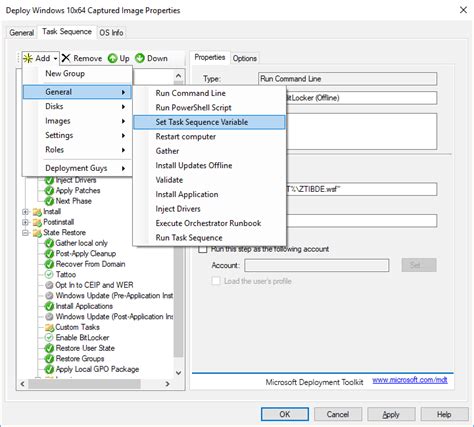Image resolution: width=474 pixels, height=427 pixels.
Task: Click the Apply button
Action: (391, 414)
